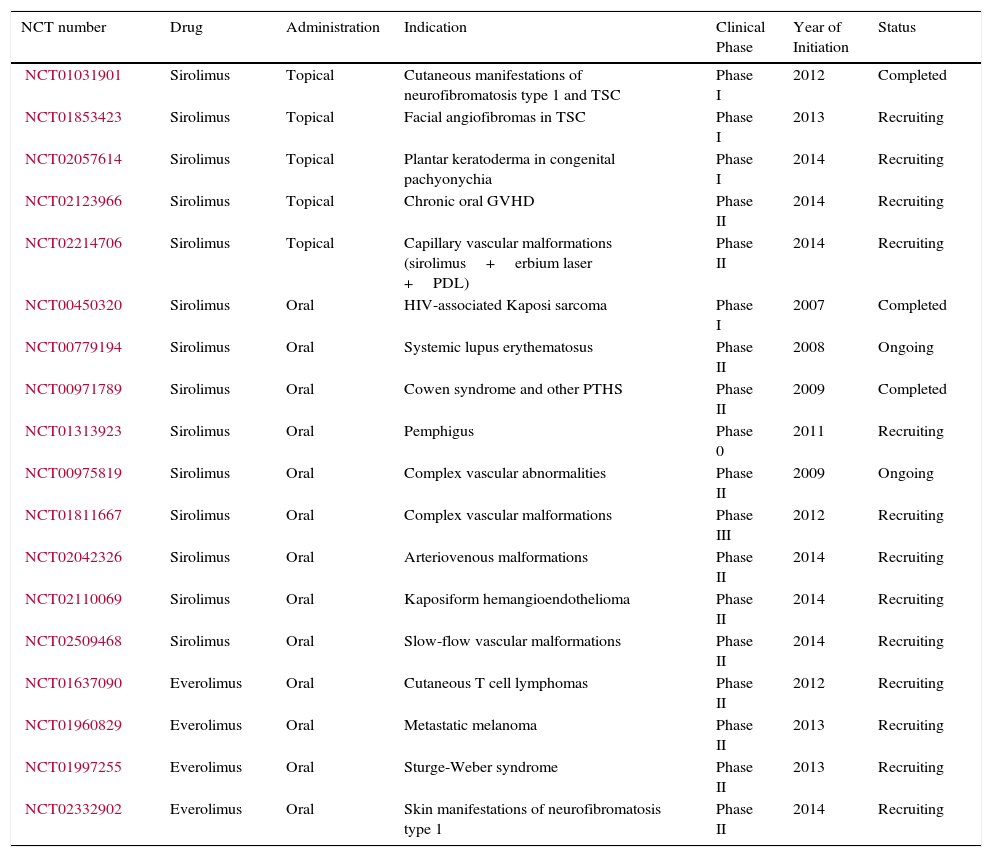992x857 pixels.
Task: Follow the NCT02123966 link
Action: pos(73,201)
